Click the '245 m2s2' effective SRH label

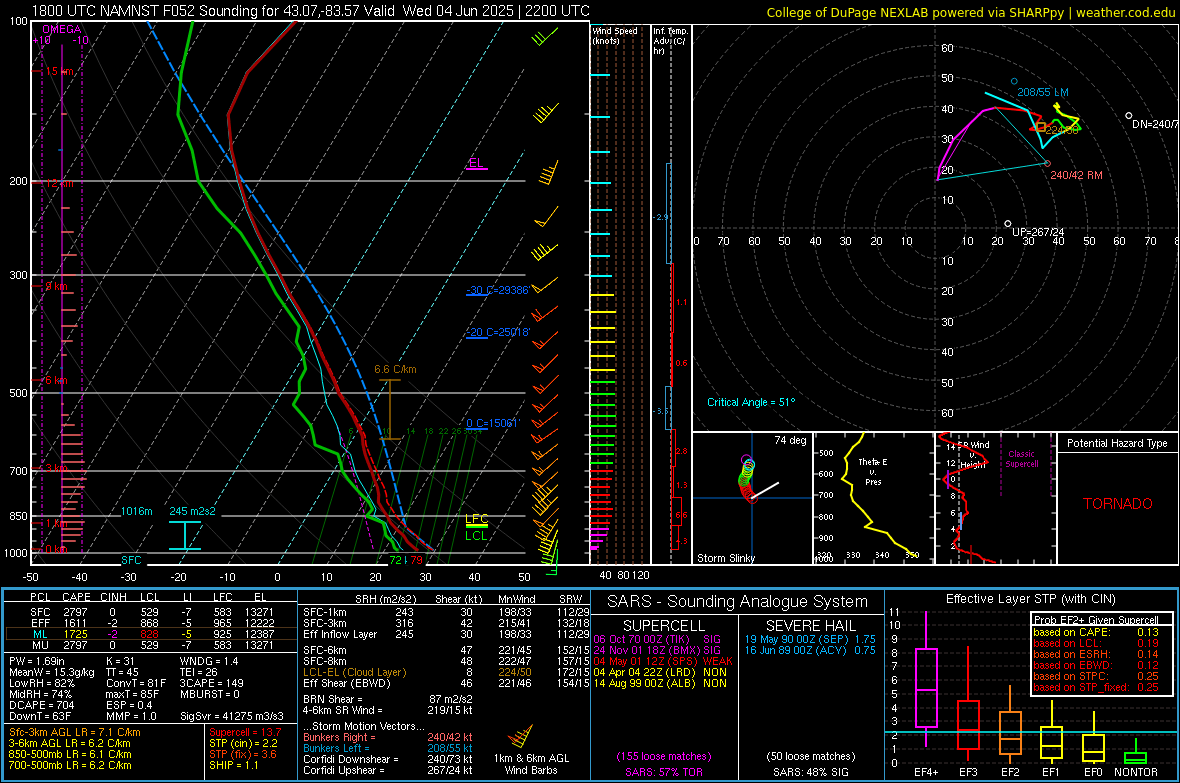click(x=192, y=511)
